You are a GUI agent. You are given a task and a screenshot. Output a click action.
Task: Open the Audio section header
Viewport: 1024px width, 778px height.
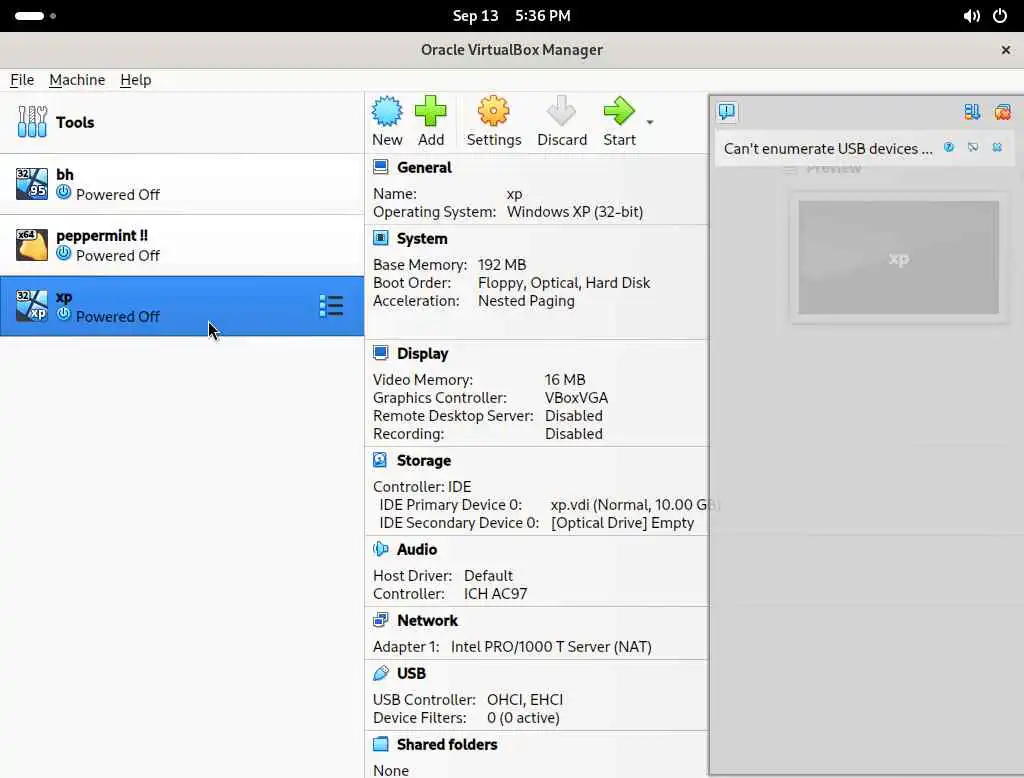417,550
